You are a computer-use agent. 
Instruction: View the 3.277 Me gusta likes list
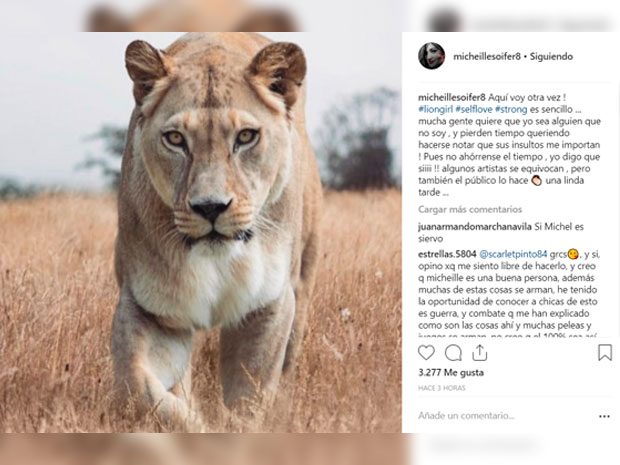[x=451, y=372]
